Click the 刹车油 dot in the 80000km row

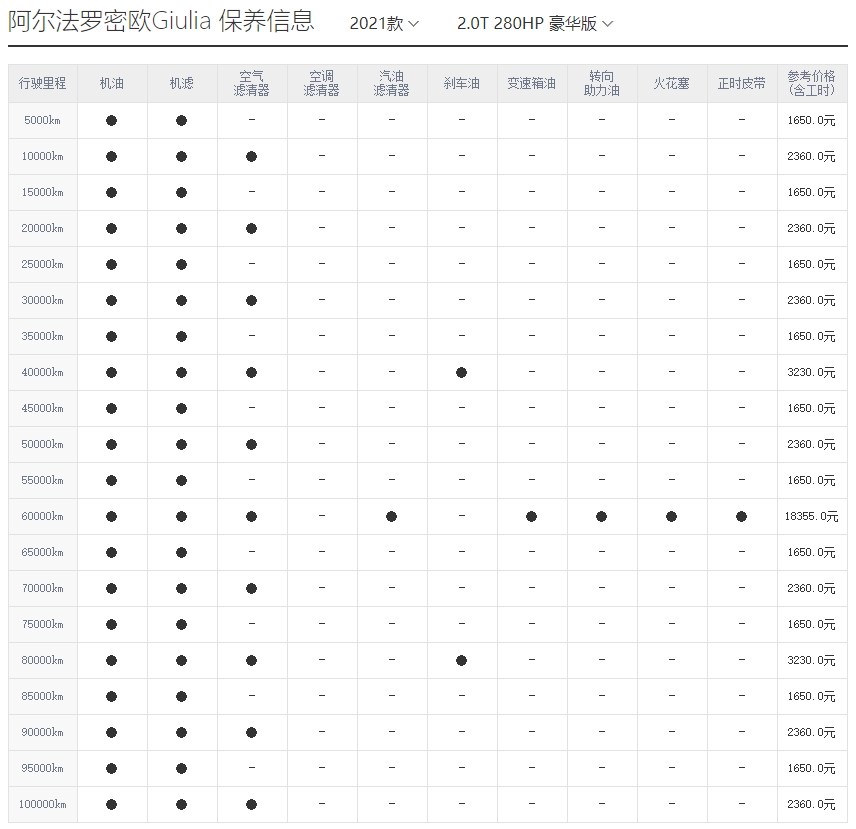(461, 661)
